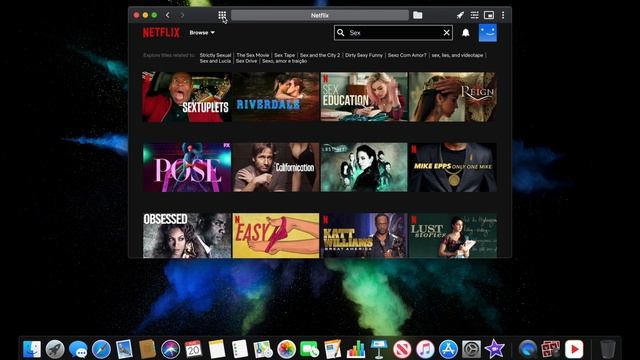Open Finder from the dock
Image resolution: width=640 pixels, height=360 pixels.
[32, 349]
